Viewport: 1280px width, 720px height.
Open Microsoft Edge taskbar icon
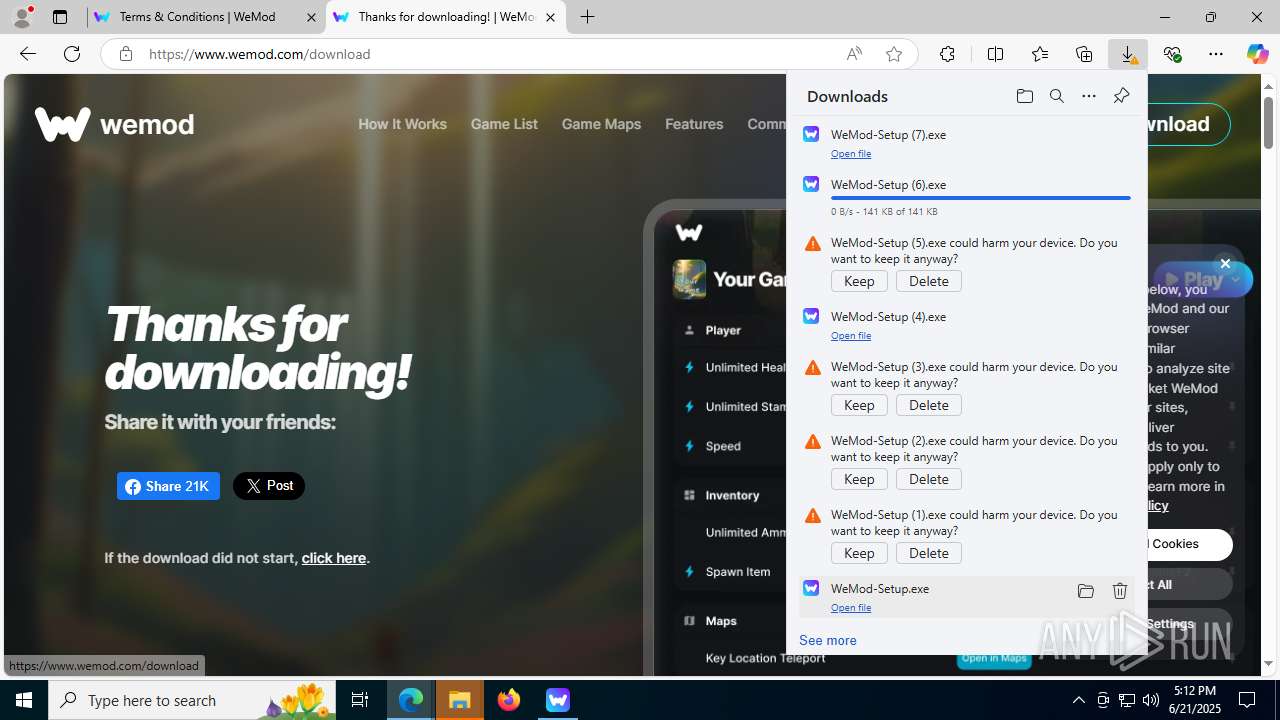411,700
